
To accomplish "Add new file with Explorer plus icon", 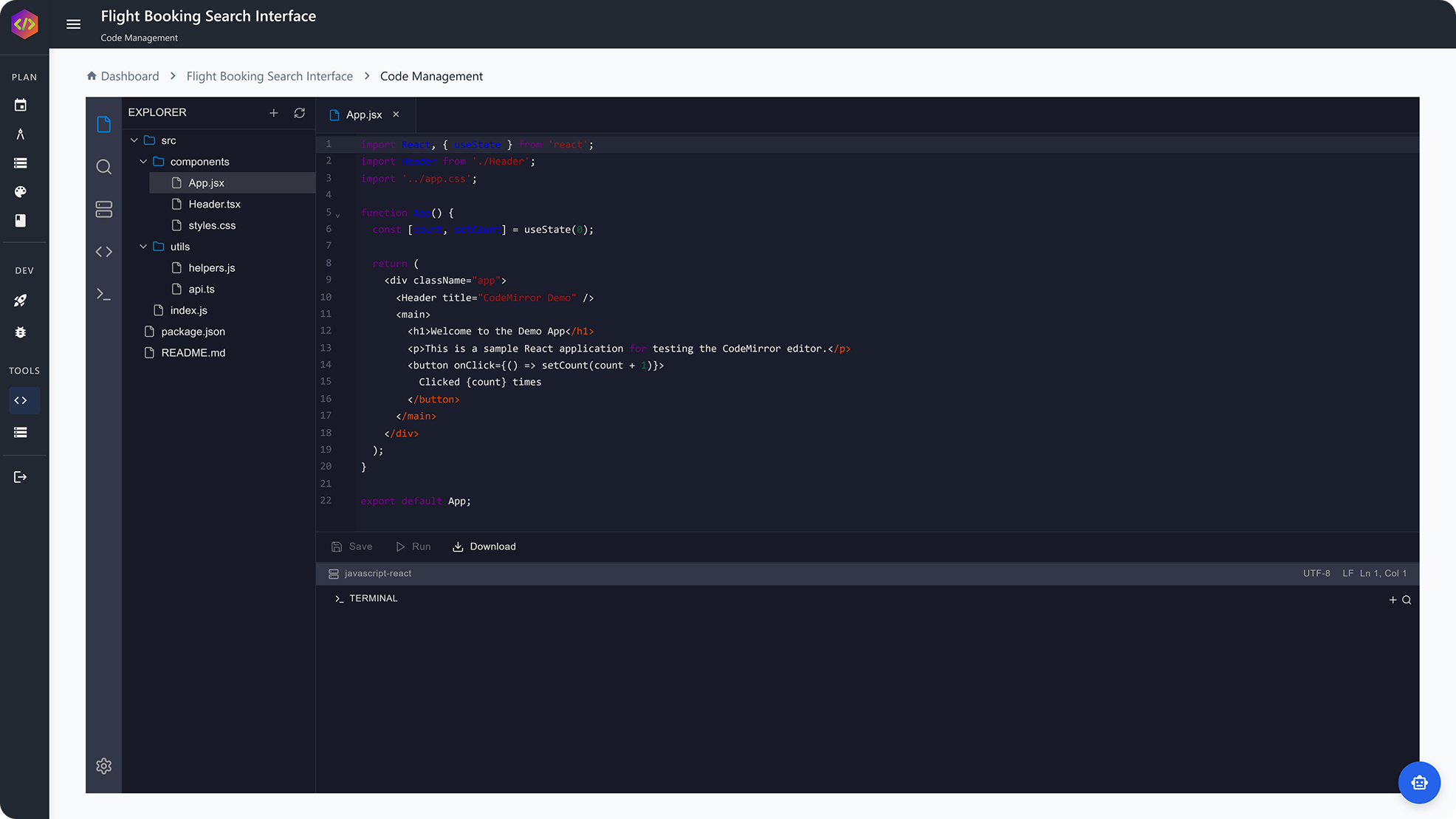I will pyautogui.click(x=274, y=113).
